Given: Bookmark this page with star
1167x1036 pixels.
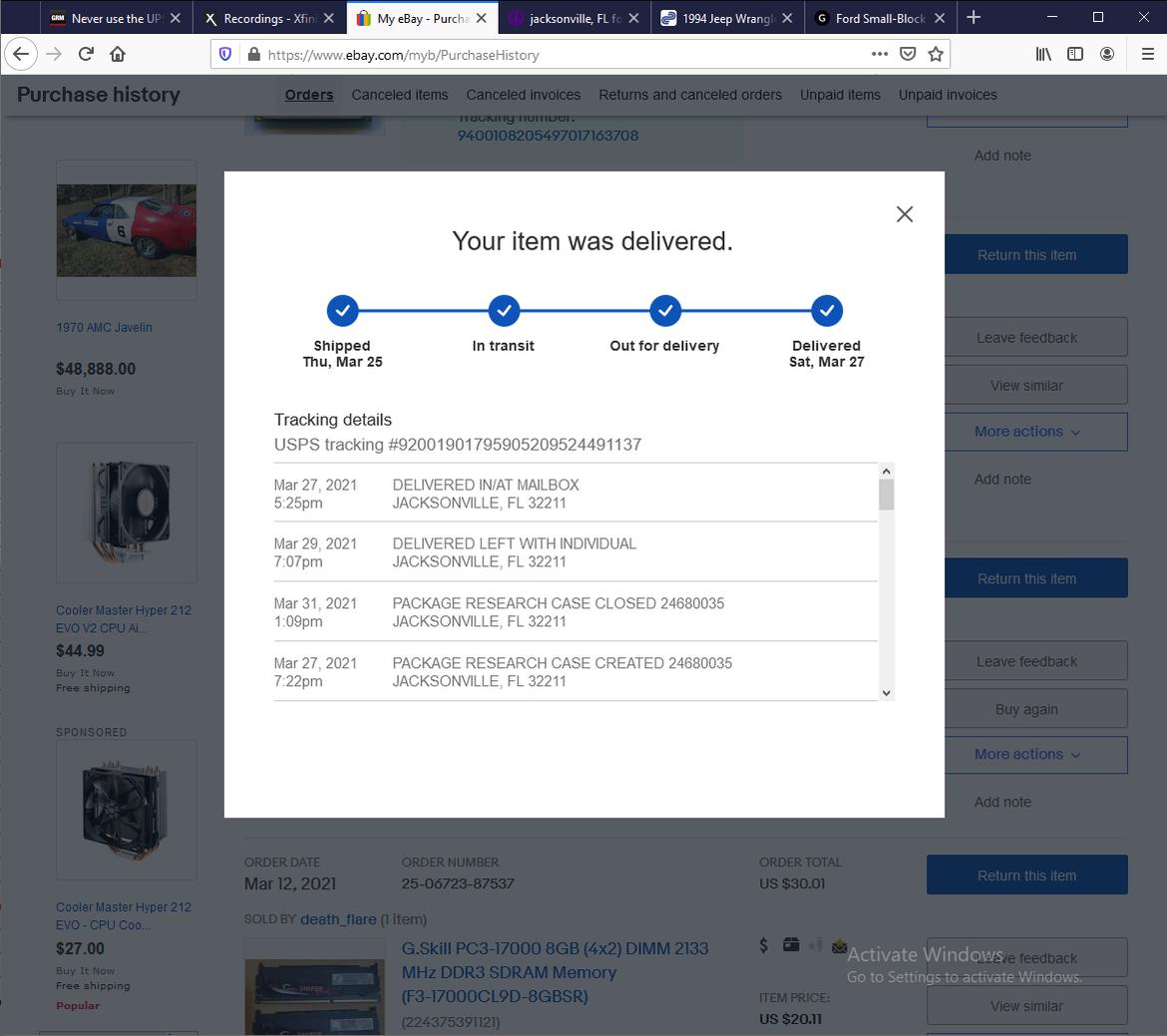Looking at the screenshot, I should tap(936, 54).
